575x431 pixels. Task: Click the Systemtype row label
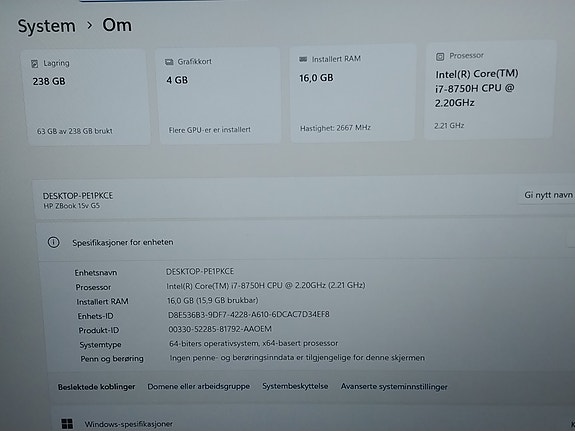100,345
